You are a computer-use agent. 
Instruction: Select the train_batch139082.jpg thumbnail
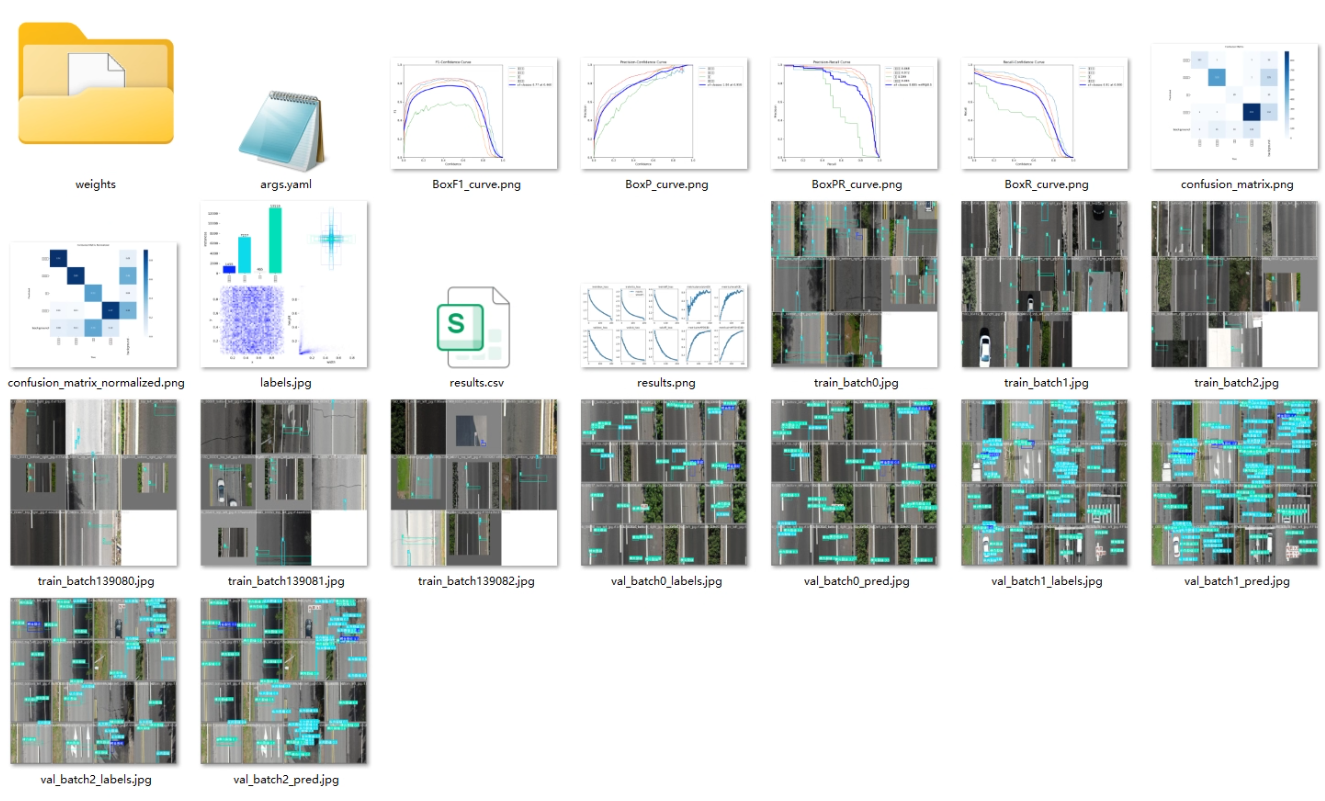coord(474,483)
